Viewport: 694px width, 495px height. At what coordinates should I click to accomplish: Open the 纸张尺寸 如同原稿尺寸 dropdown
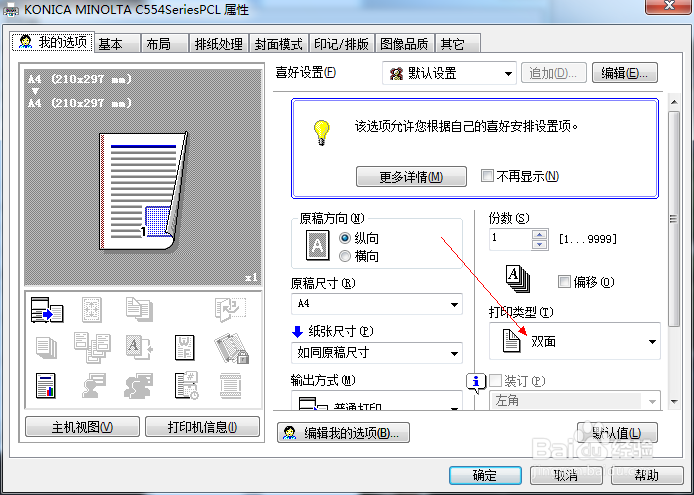pos(377,353)
